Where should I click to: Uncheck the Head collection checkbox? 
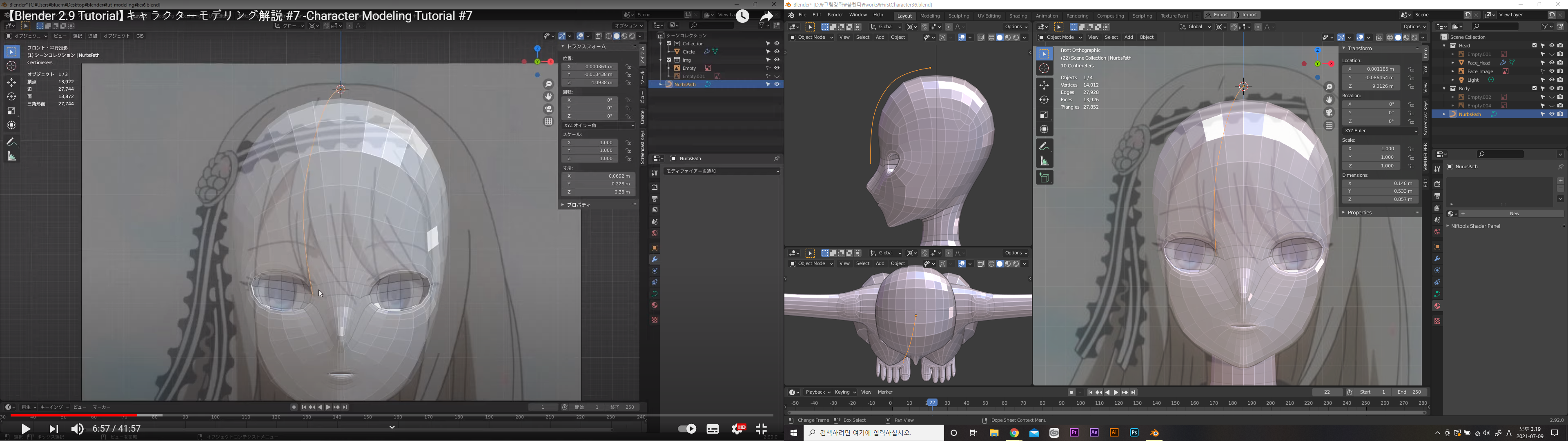coord(1535,46)
